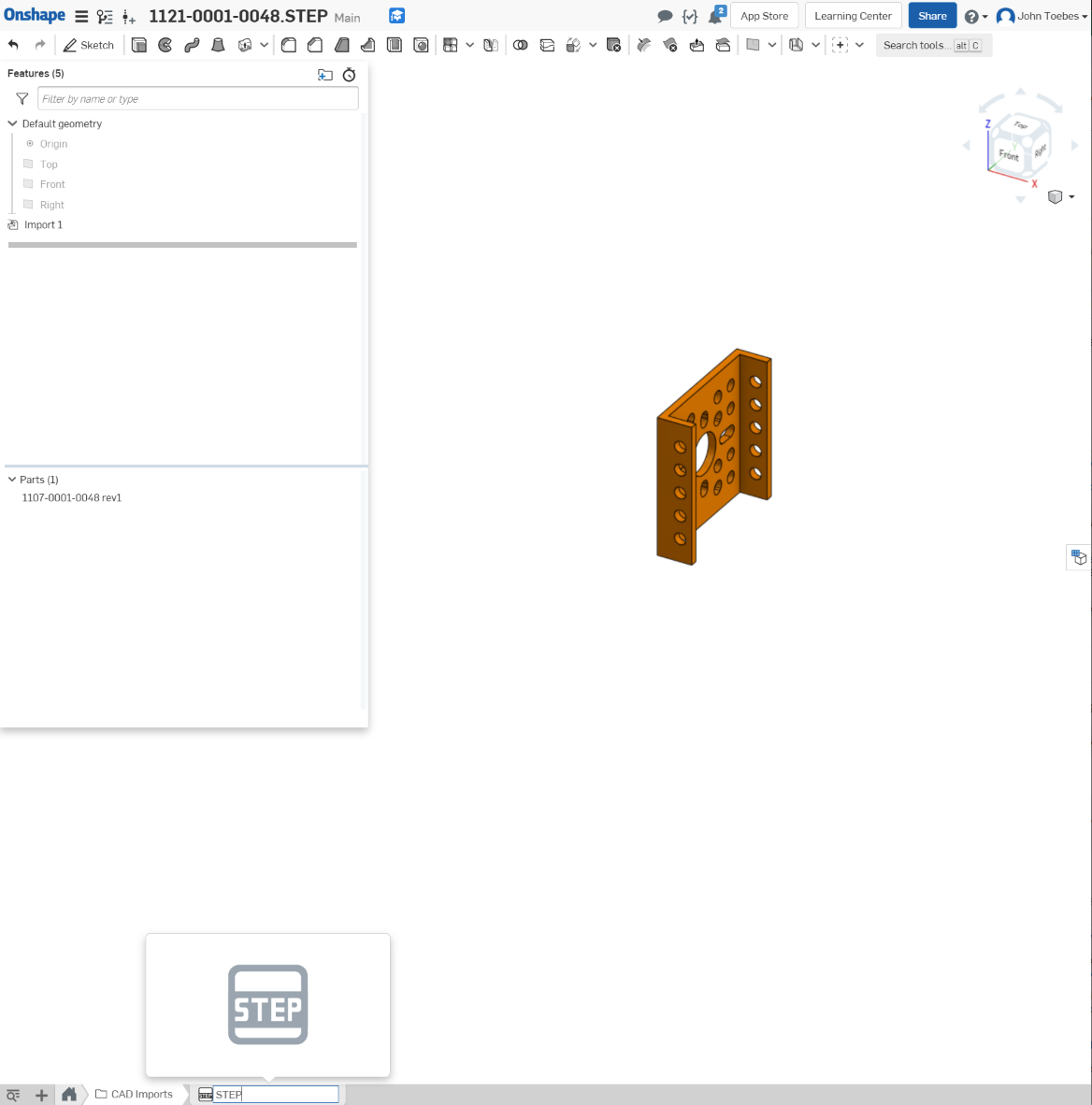Open the notifications bell
The width and height of the screenshot is (1092, 1105).
pyautogui.click(x=716, y=16)
